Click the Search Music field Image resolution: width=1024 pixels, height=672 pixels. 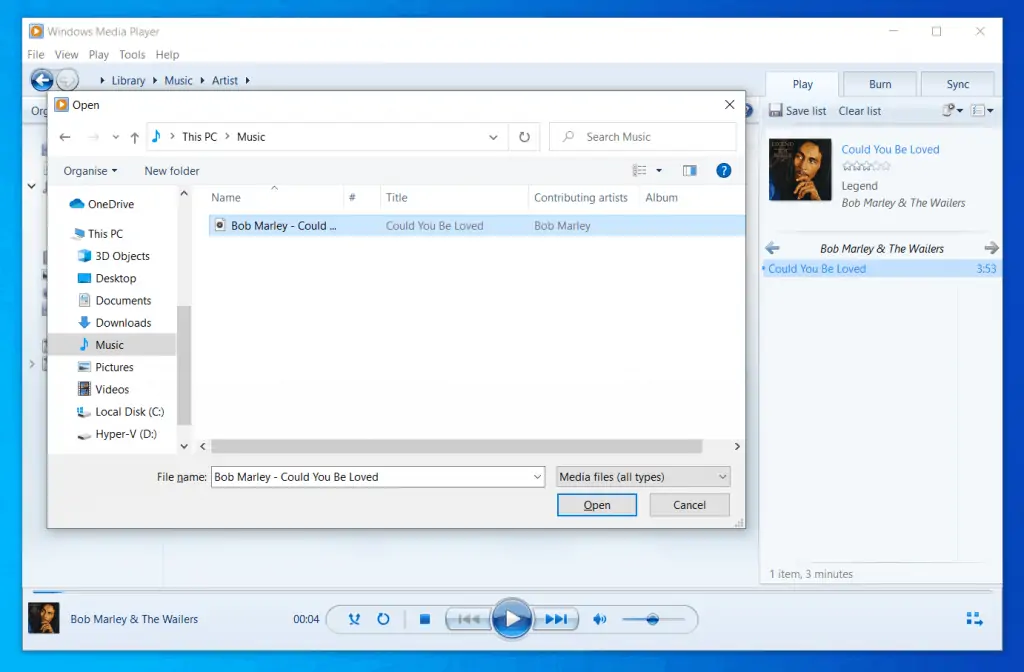tap(643, 137)
